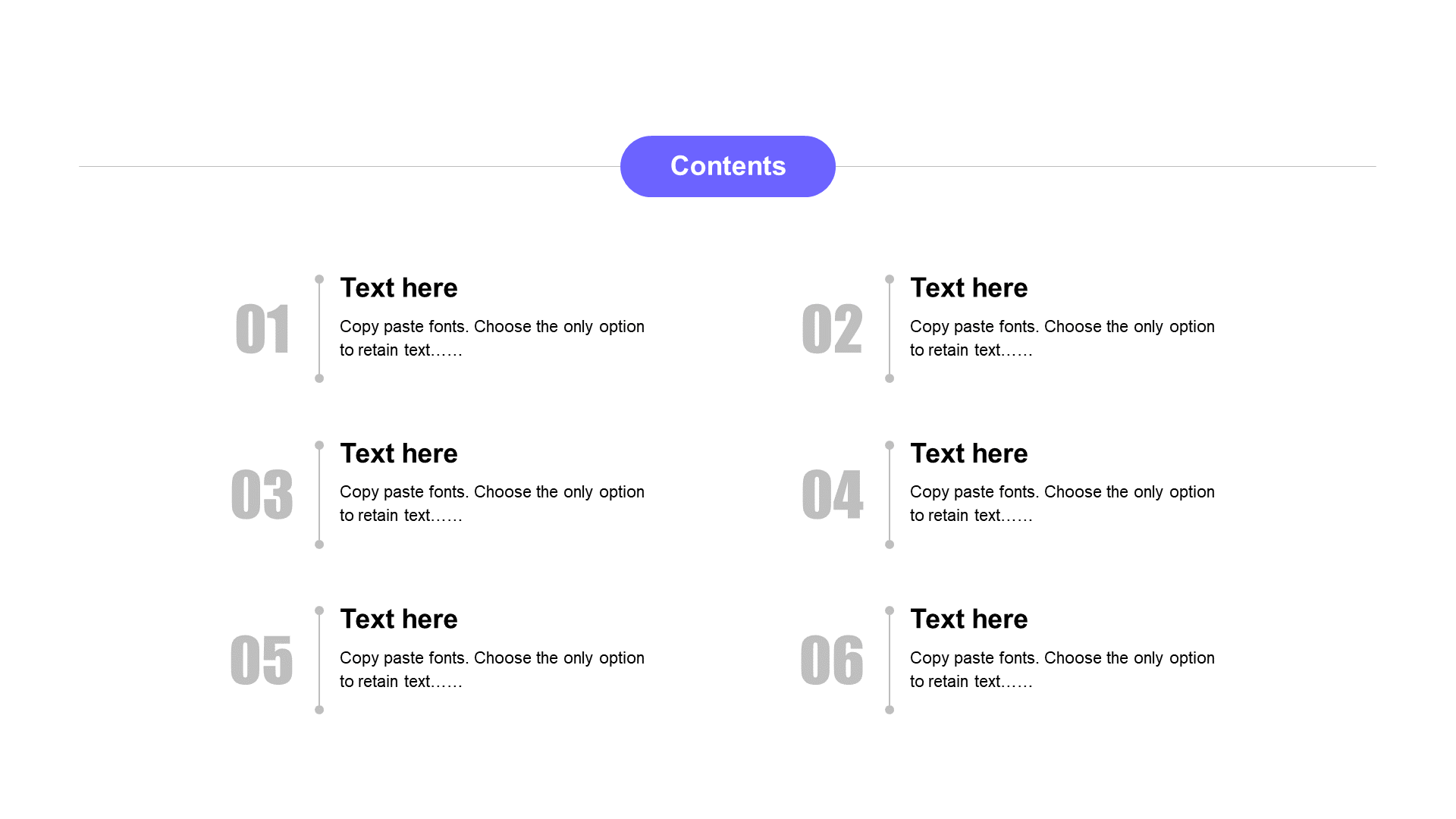Image resolution: width=1456 pixels, height=819 pixels.
Task: Select the description paragraph under section 03
Action: coord(491,504)
